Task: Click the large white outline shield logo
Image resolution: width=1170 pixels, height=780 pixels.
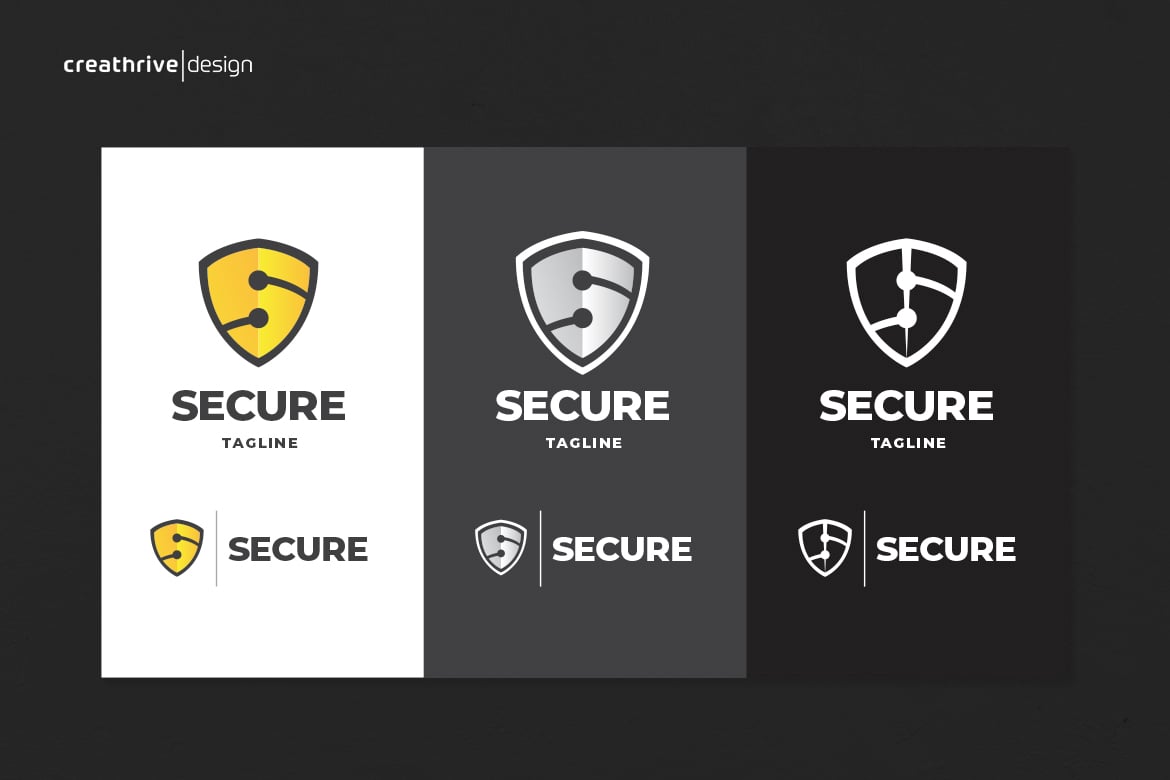Action: coord(906,302)
